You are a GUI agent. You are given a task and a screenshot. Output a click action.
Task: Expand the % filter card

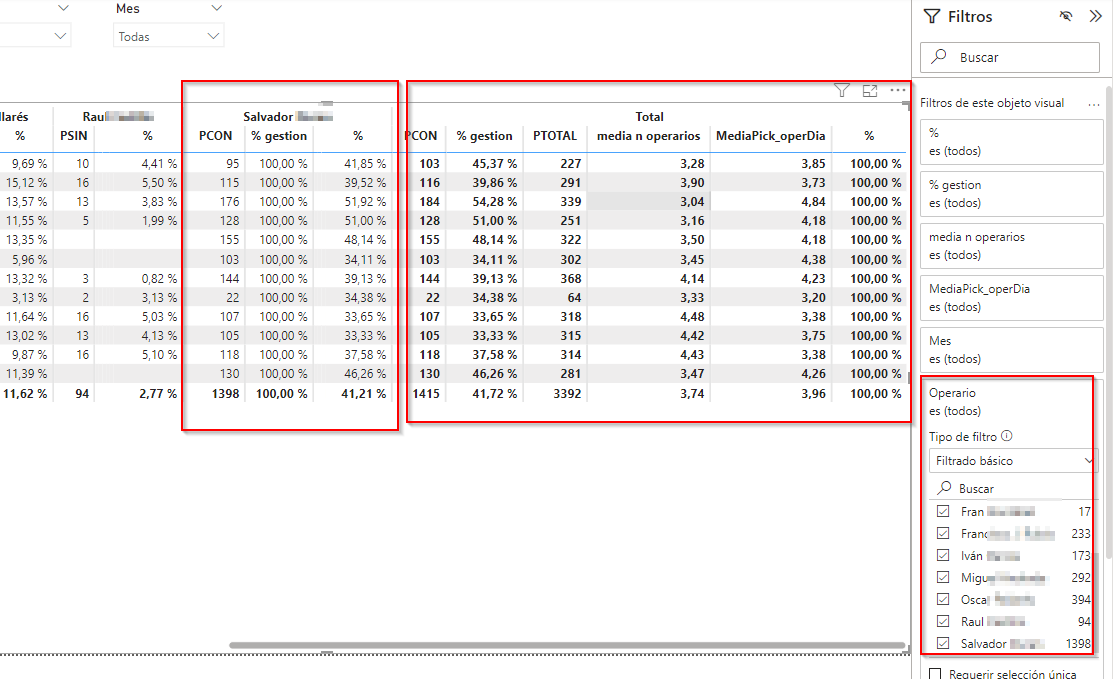pyautogui.click(x=1011, y=142)
